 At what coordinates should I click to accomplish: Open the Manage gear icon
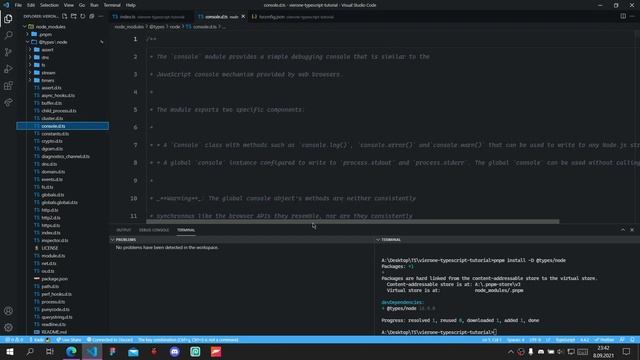[x=8, y=327]
